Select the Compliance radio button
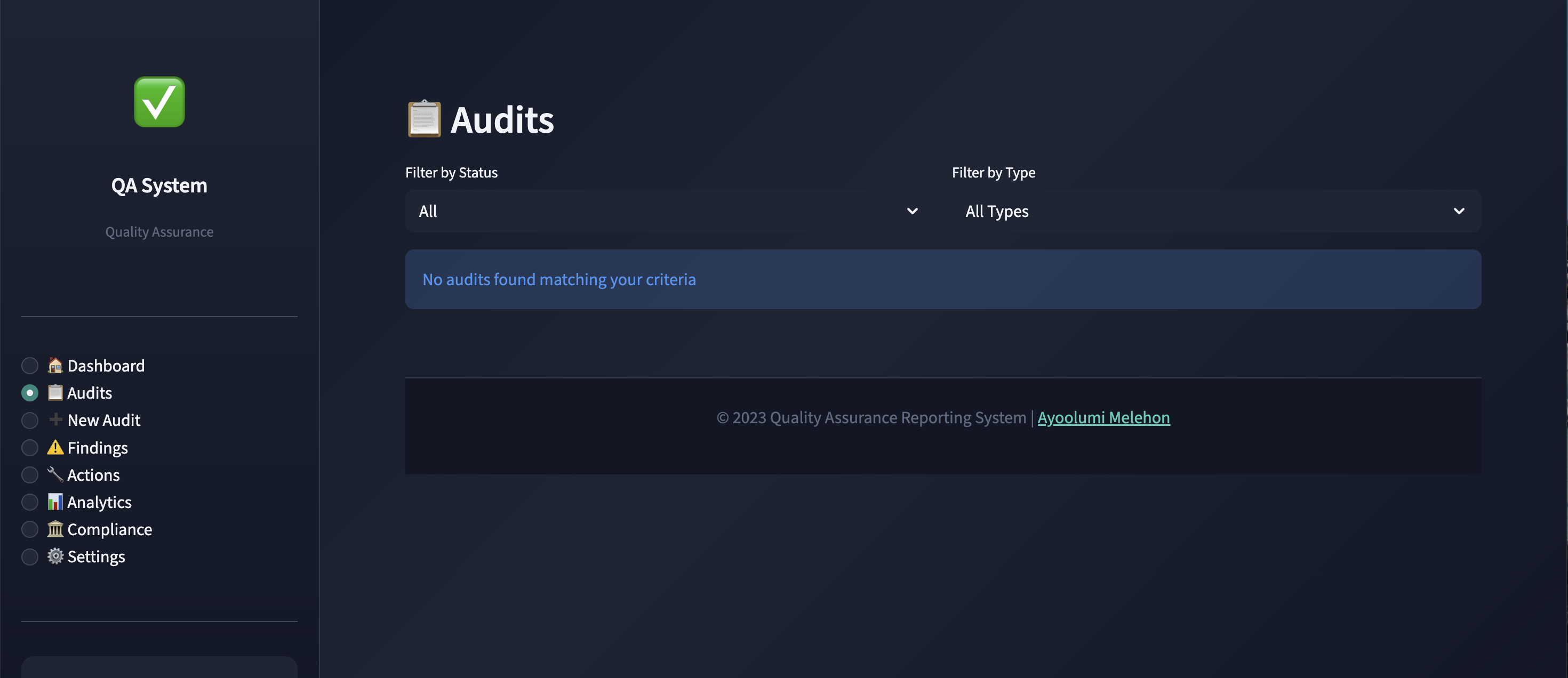This screenshot has width=1568, height=678. [x=30, y=530]
